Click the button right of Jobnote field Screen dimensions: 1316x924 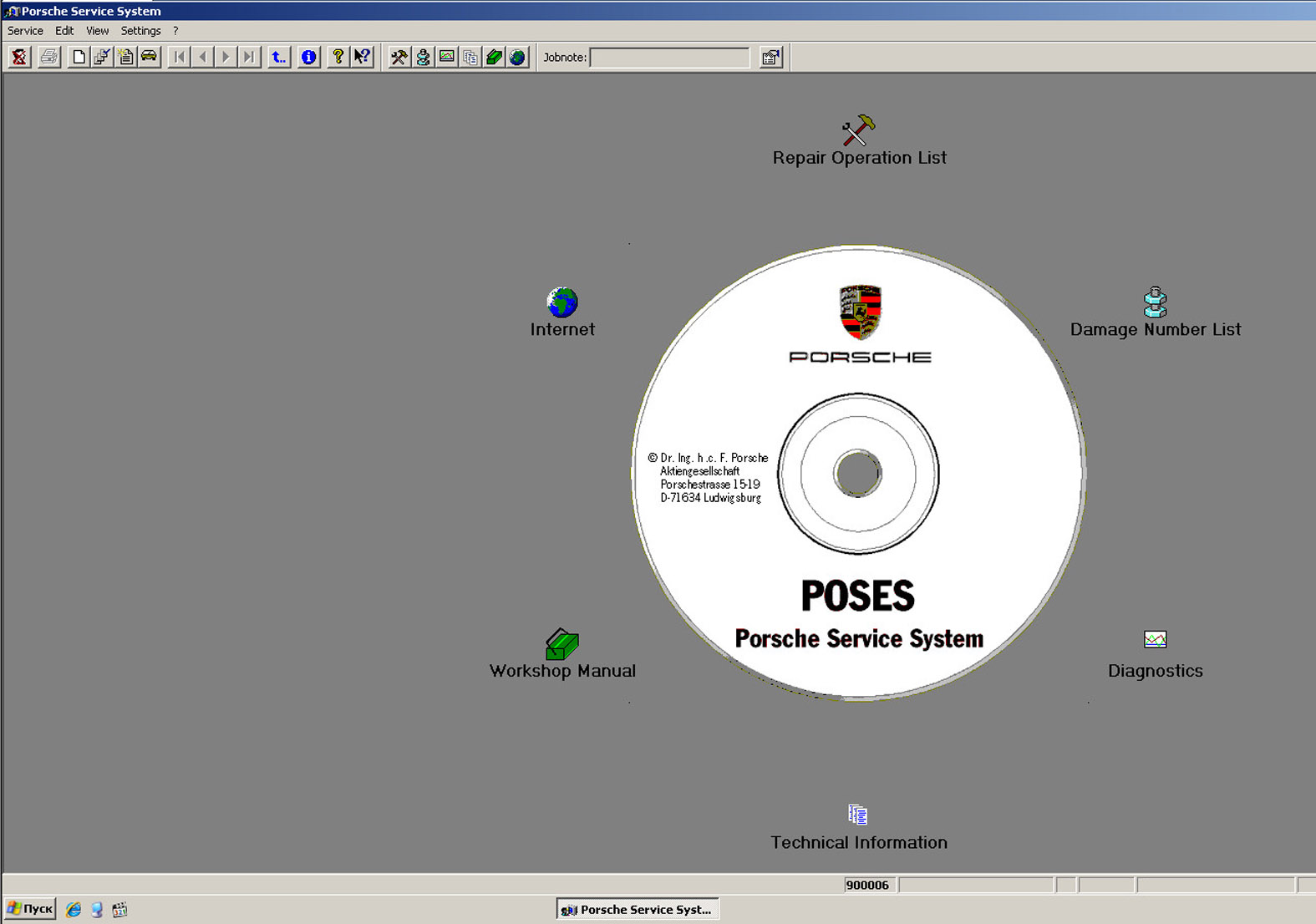click(x=770, y=57)
